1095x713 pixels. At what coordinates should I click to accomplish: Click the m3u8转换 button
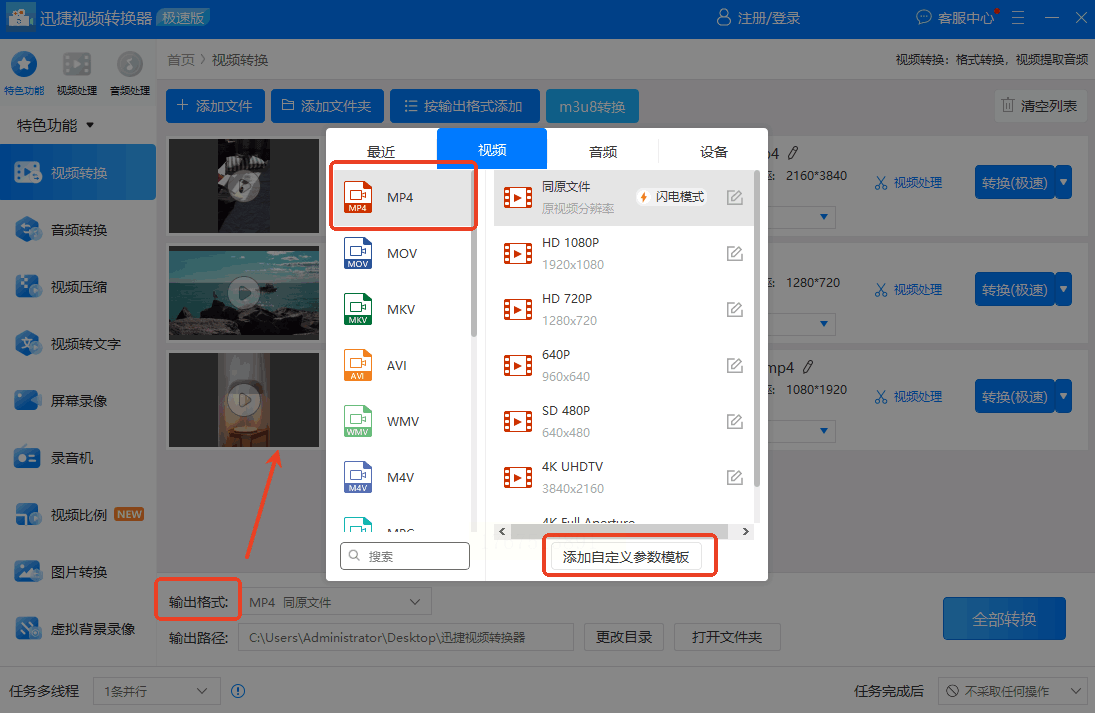[x=592, y=106]
